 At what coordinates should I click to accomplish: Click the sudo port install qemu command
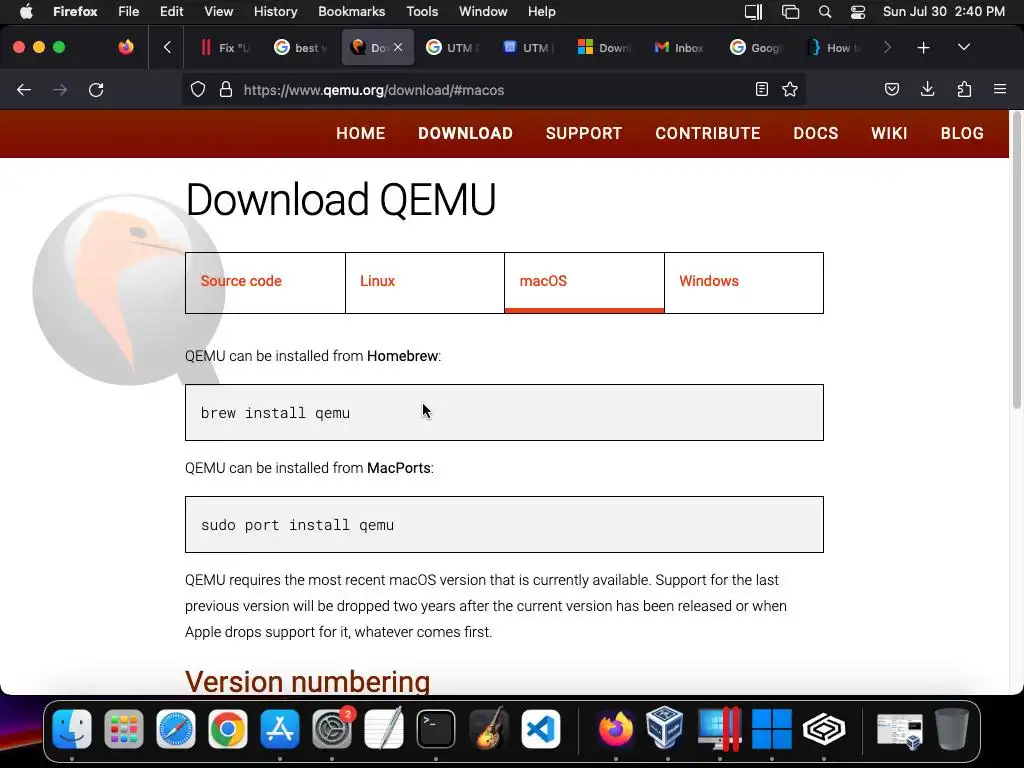pyautogui.click(x=297, y=524)
